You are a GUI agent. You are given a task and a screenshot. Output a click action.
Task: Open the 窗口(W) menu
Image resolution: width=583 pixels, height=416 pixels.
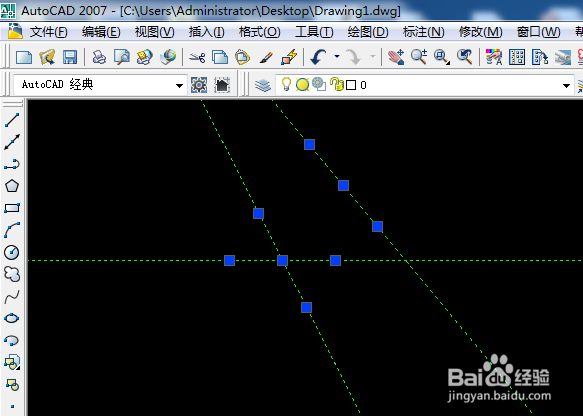[538, 32]
